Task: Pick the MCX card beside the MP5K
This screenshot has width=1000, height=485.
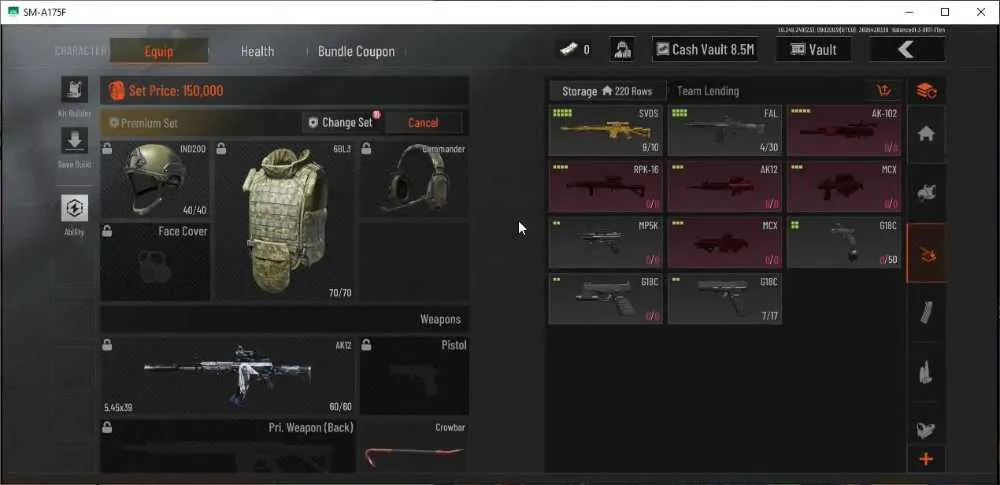Action: (x=724, y=242)
